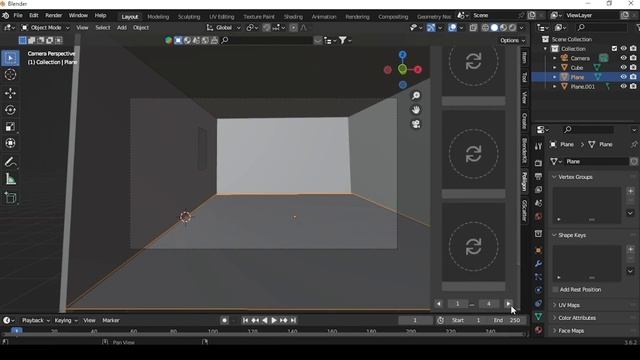Choose the Annotate tool
This screenshot has width=640, height=360.
(x=11, y=162)
